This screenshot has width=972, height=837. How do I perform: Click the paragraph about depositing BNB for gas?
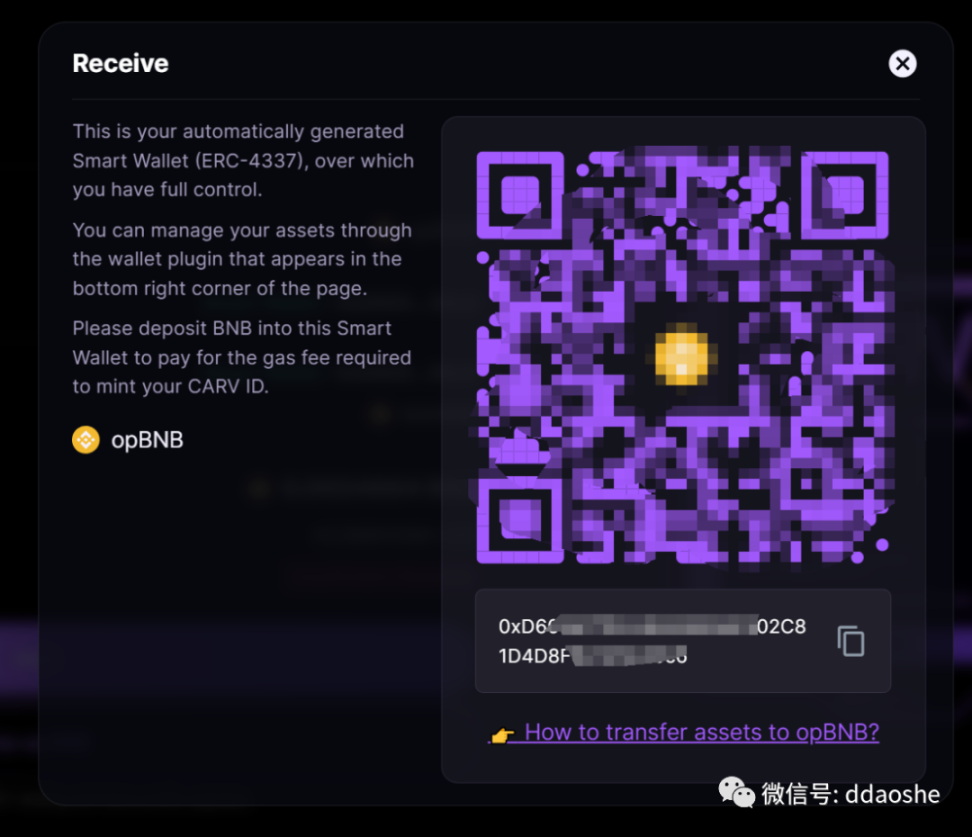pos(242,357)
